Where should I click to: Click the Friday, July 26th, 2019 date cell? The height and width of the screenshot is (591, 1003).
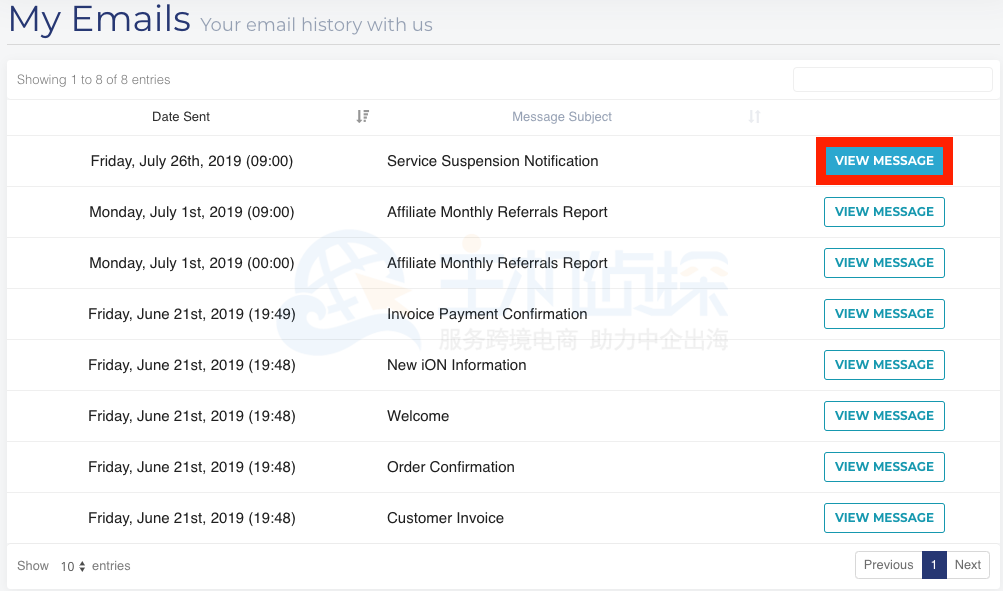tap(191, 161)
